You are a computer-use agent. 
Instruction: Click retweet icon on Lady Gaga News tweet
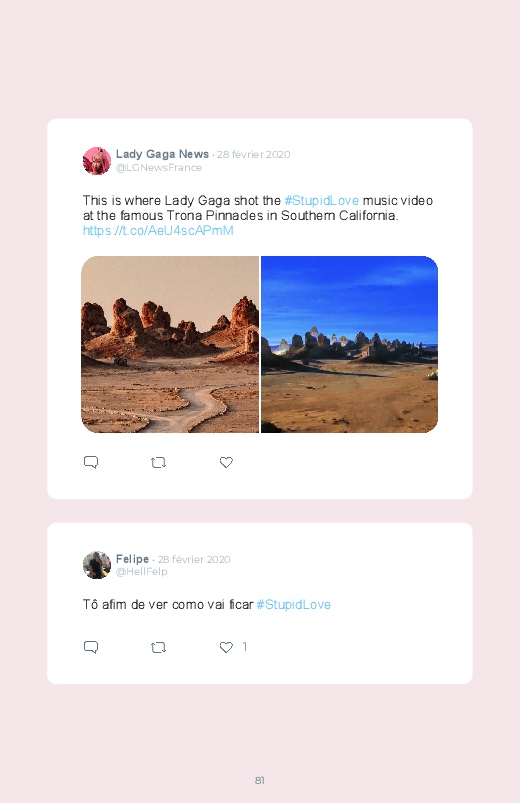158,463
